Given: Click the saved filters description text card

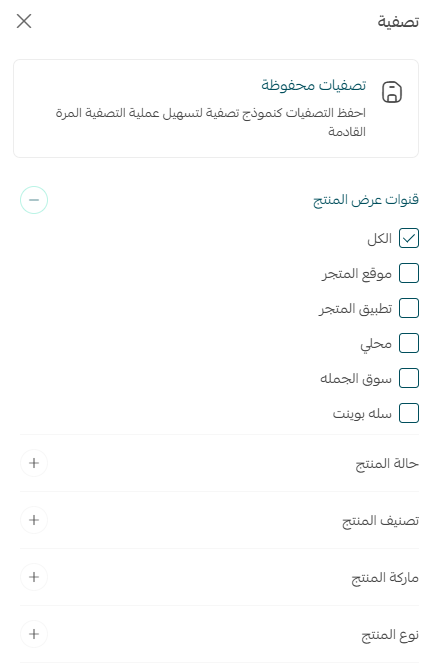Looking at the screenshot, I should 216,109.
